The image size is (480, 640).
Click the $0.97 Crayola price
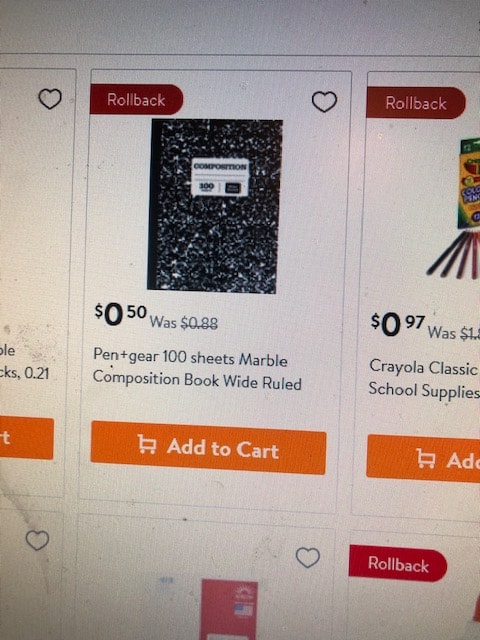(x=398, y=325)
